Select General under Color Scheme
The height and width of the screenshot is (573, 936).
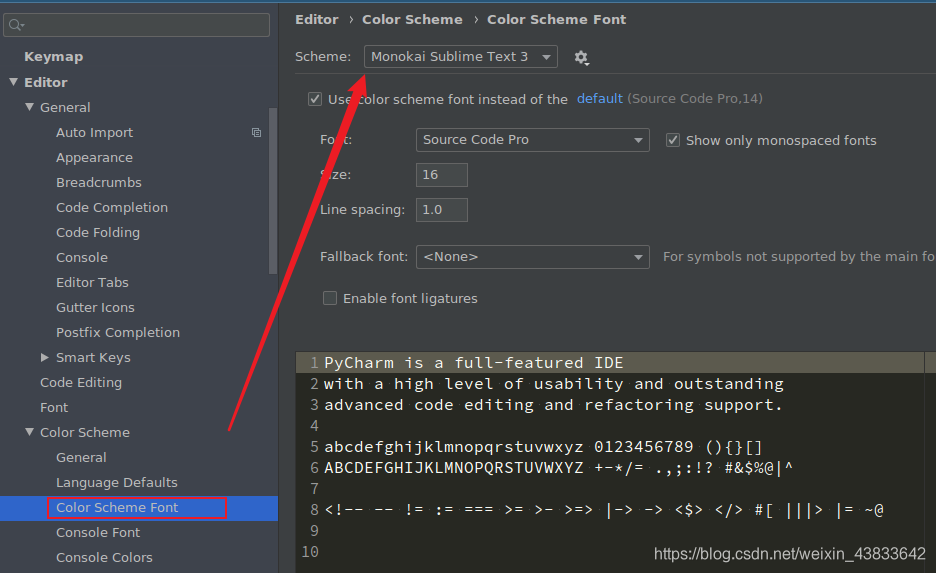[81, 458]
